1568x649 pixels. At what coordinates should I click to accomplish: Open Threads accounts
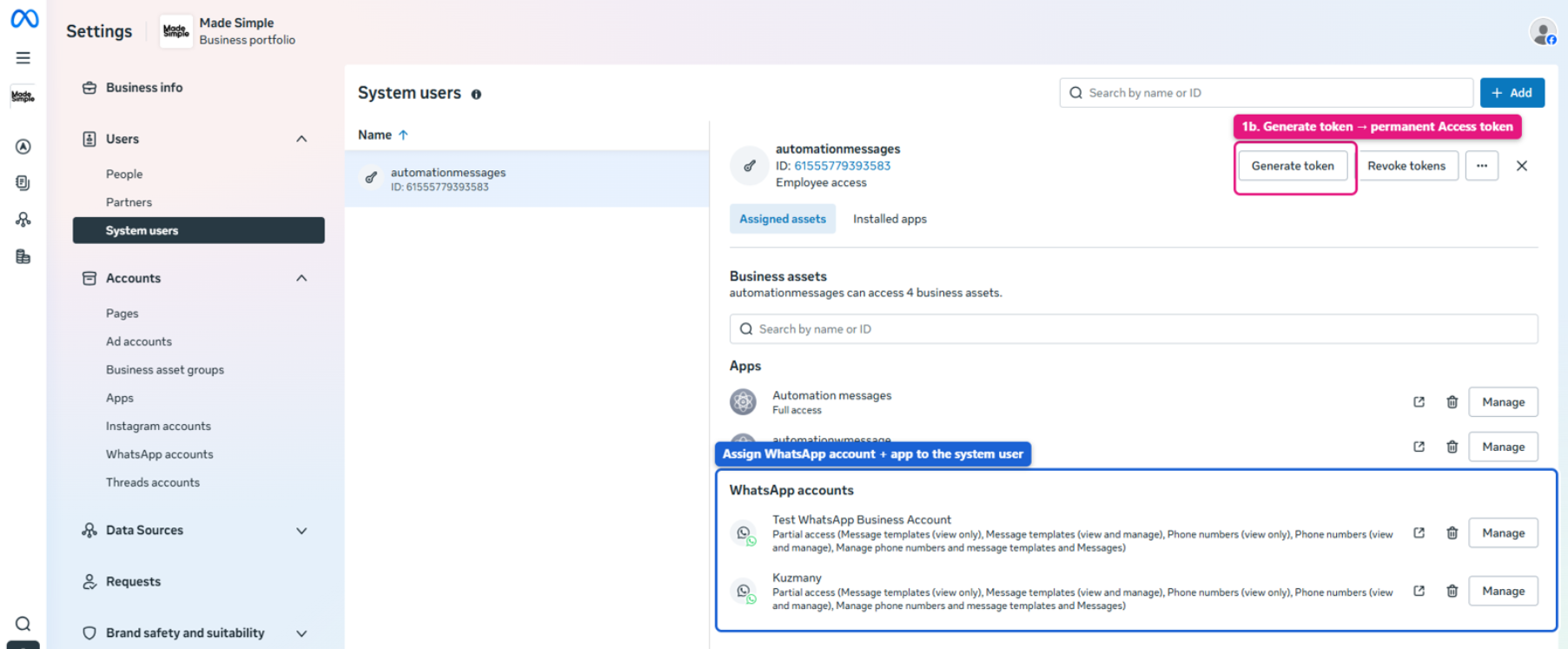click(153, 483)
